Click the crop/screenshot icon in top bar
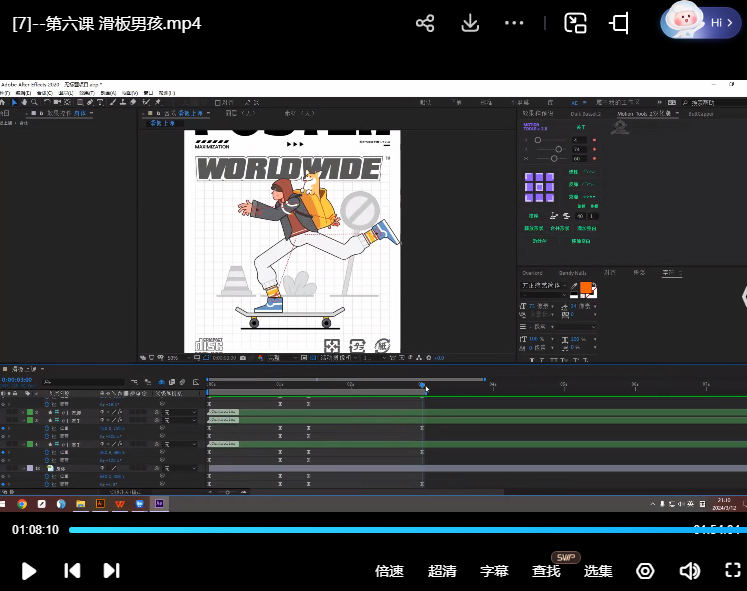The height and width of the screenshot is (591, 747). click(x=620, y=23)
